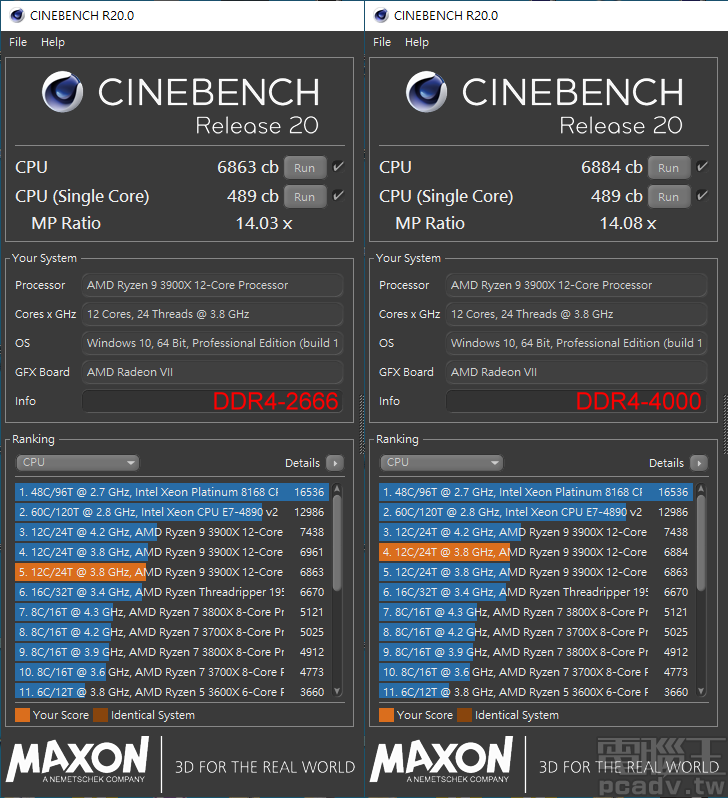This screenshot has width=728, height=798.
Task: Click OS field in right window
Action: click(576, 343)
